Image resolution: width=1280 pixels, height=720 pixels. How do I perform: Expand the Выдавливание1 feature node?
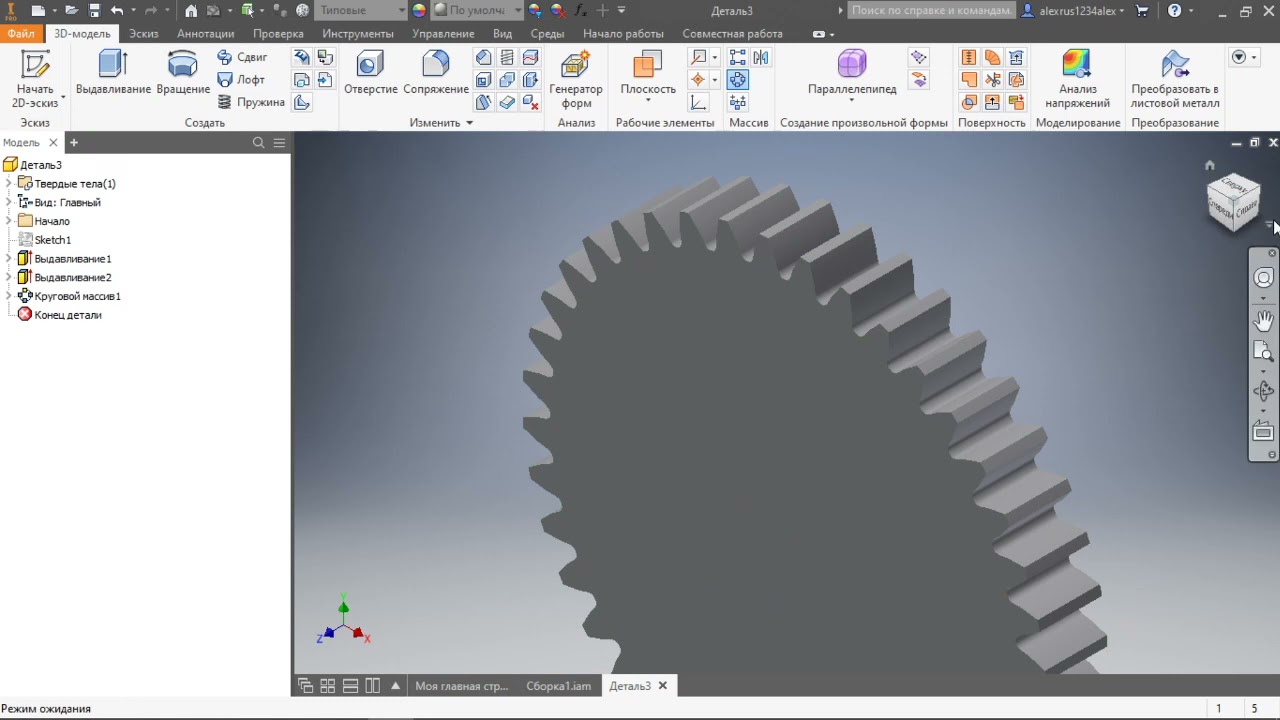(x=9, y=259)
